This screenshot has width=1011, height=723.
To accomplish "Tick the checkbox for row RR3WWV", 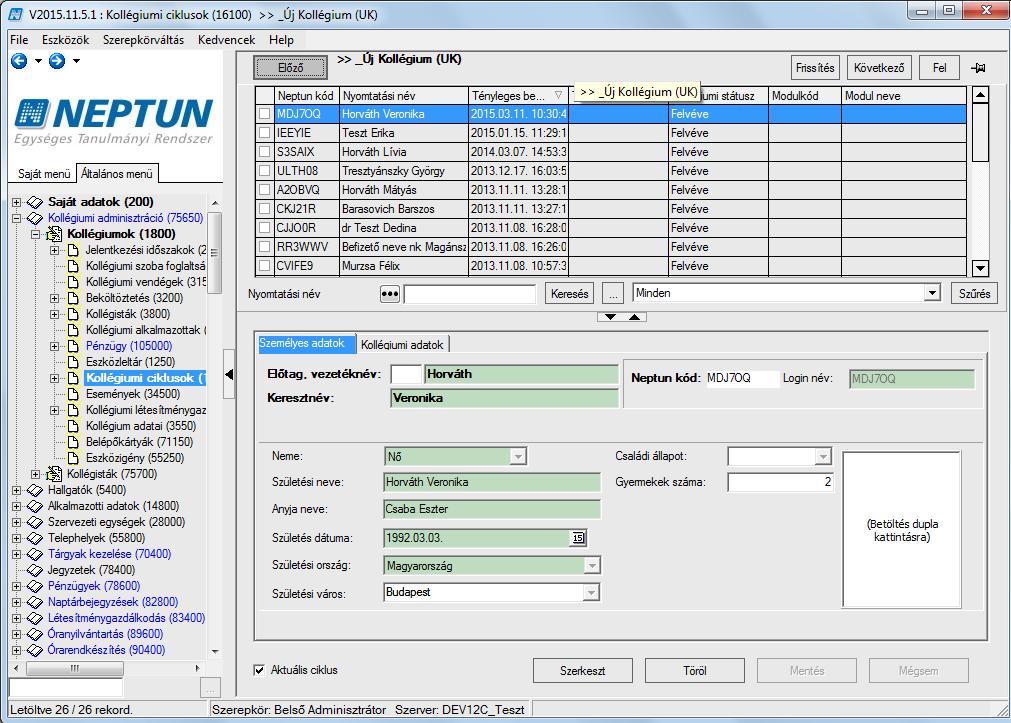I will [x=264, y=247].
